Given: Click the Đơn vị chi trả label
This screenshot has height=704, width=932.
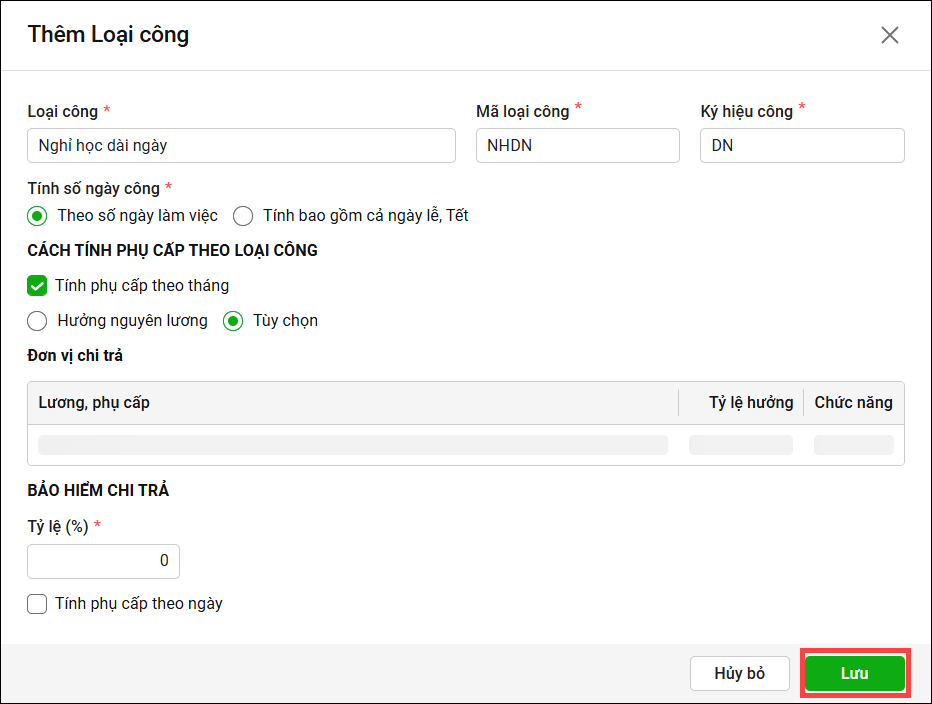Looking at the screenshot, I should coord(75,355).
